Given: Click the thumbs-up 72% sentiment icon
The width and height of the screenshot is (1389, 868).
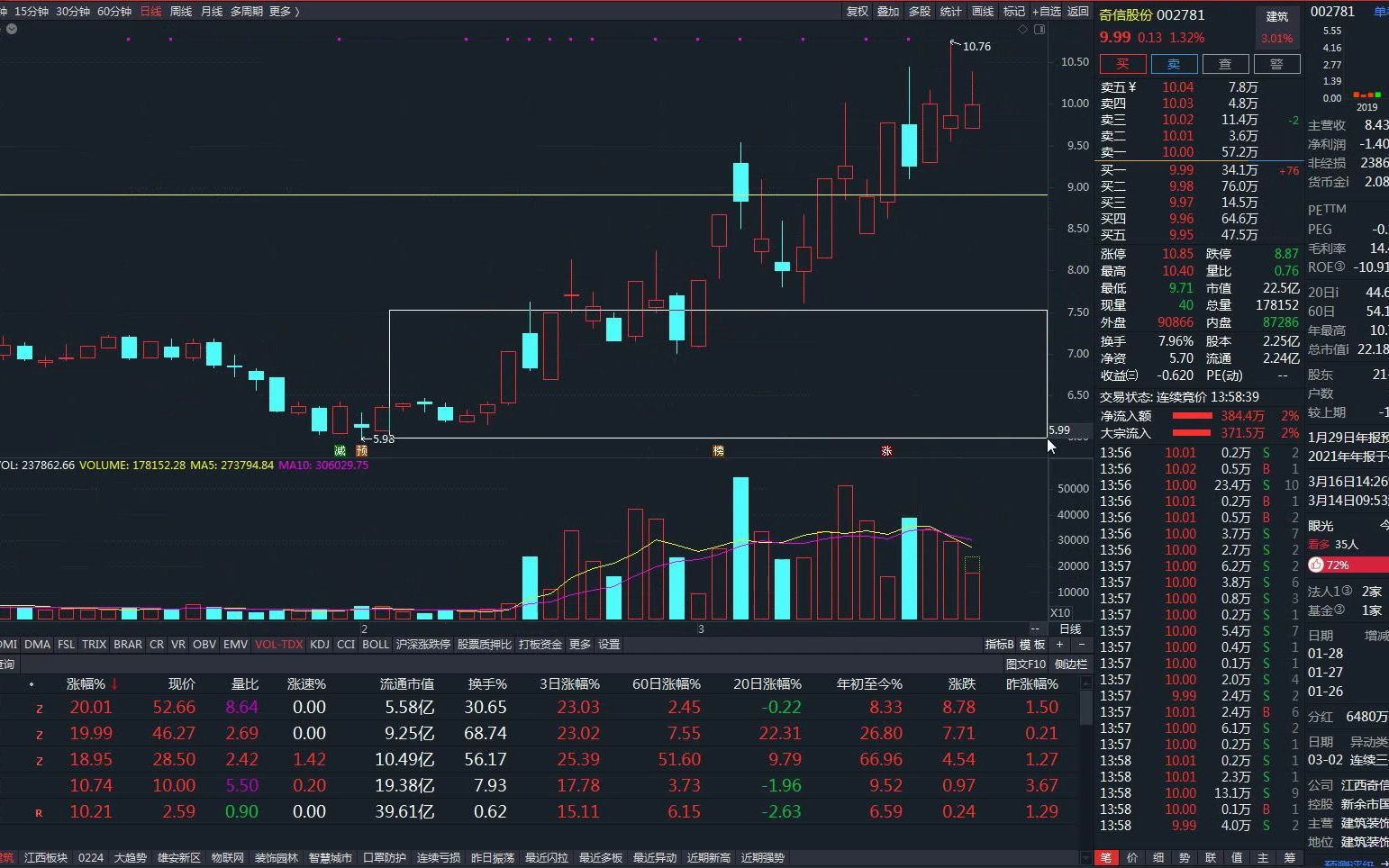Looking at the screenshot, I should 1316,565.
